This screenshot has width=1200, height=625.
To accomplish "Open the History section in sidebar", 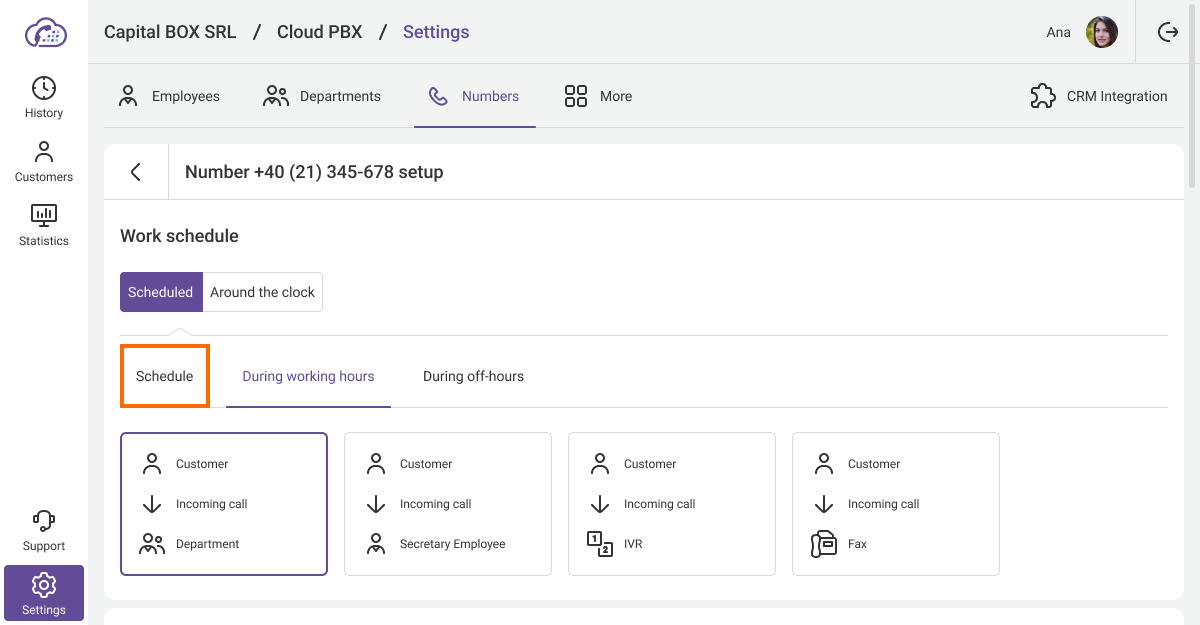I will coord(44,97).
